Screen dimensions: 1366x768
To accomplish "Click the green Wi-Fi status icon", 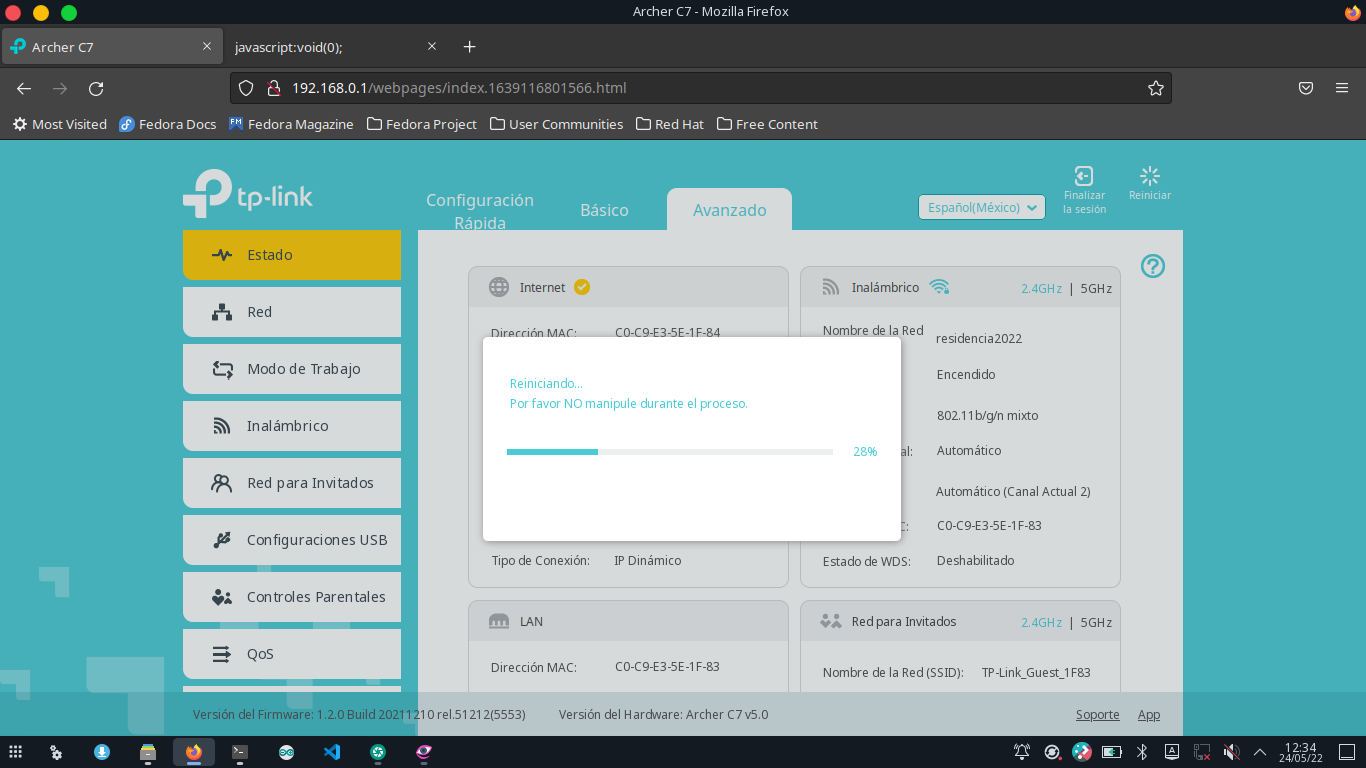I will point(939,287).
